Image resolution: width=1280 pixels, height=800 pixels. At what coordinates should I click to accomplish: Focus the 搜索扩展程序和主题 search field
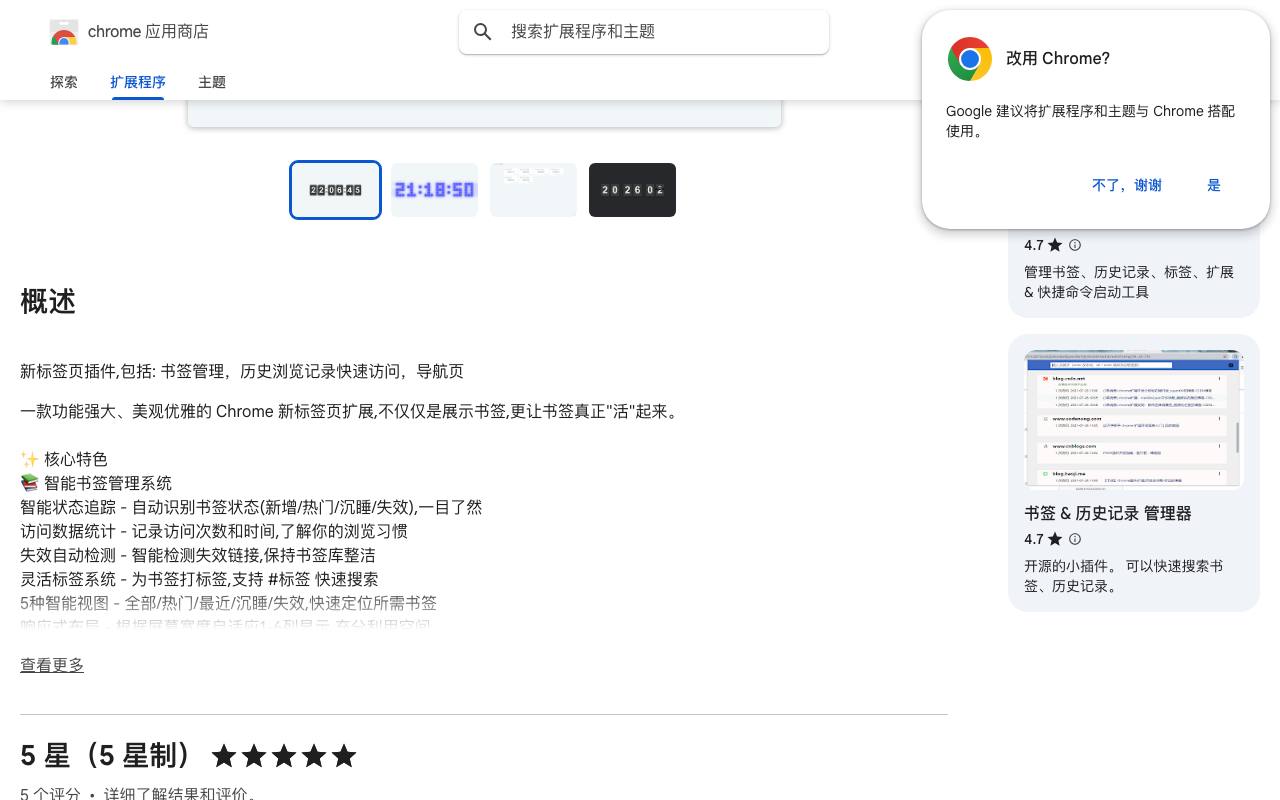644,32
